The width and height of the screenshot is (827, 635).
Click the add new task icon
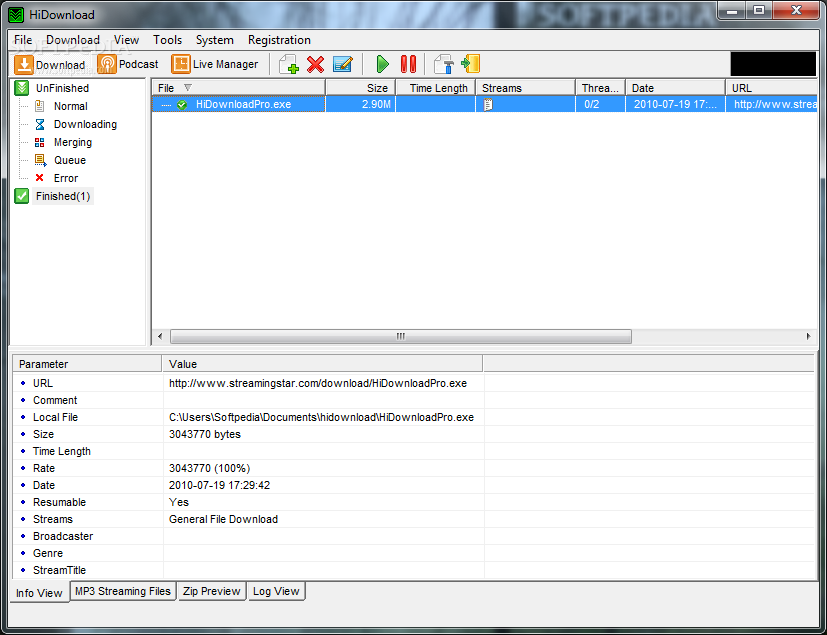click(x=289, y=64)
